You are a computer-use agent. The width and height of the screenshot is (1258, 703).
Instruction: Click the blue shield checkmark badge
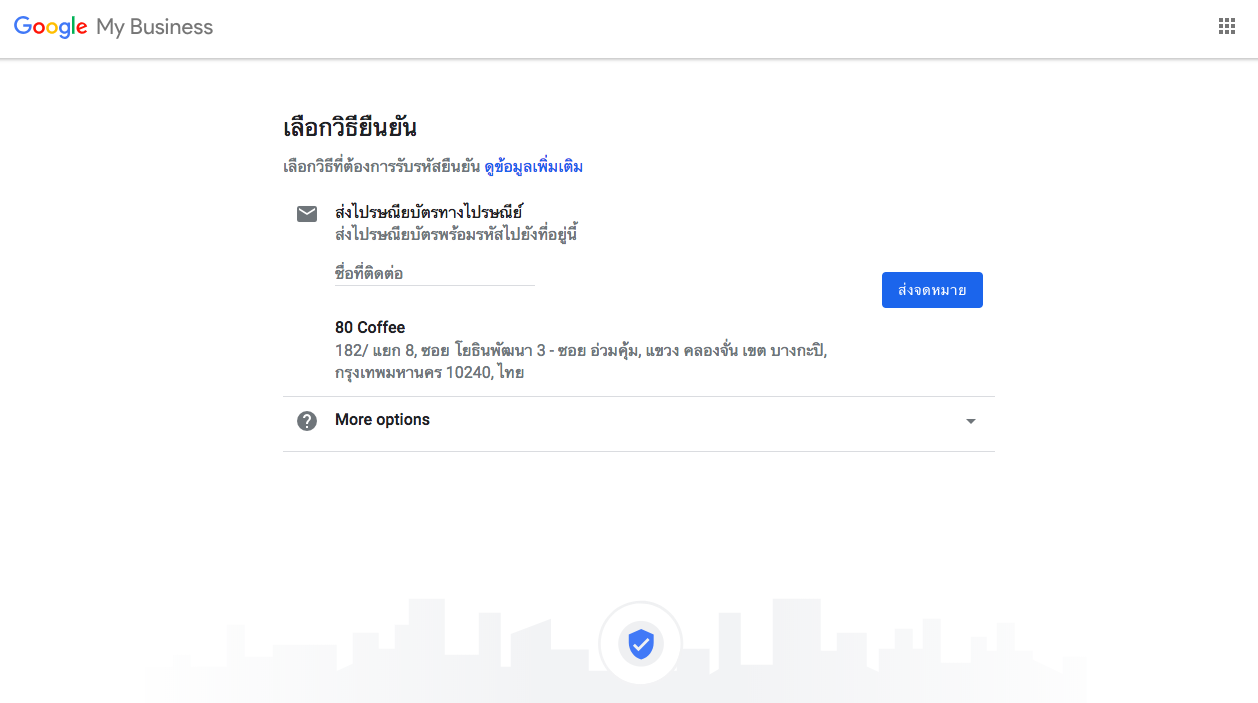coord(640,643)
